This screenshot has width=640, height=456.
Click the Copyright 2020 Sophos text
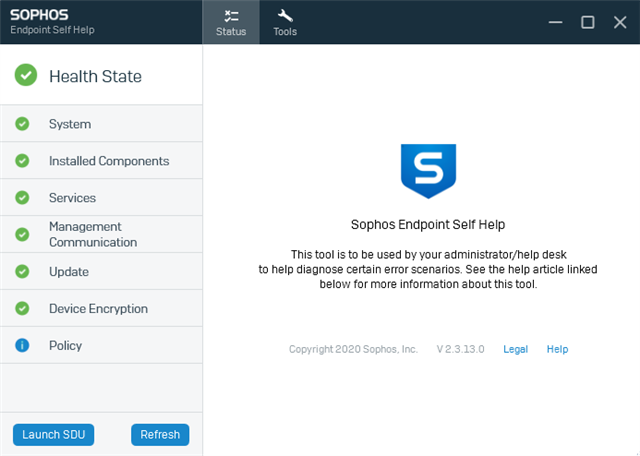[353, 349]
